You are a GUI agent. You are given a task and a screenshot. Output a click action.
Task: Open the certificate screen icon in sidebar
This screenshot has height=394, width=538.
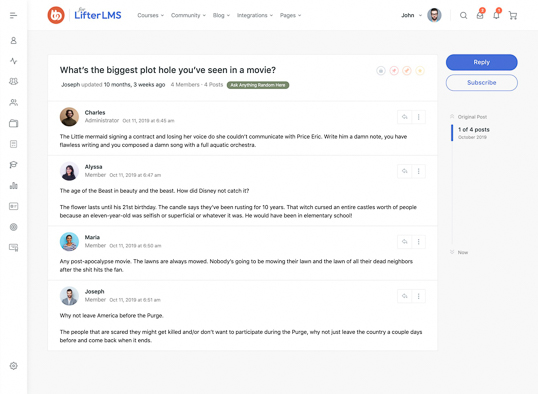[x=13, y=247]
